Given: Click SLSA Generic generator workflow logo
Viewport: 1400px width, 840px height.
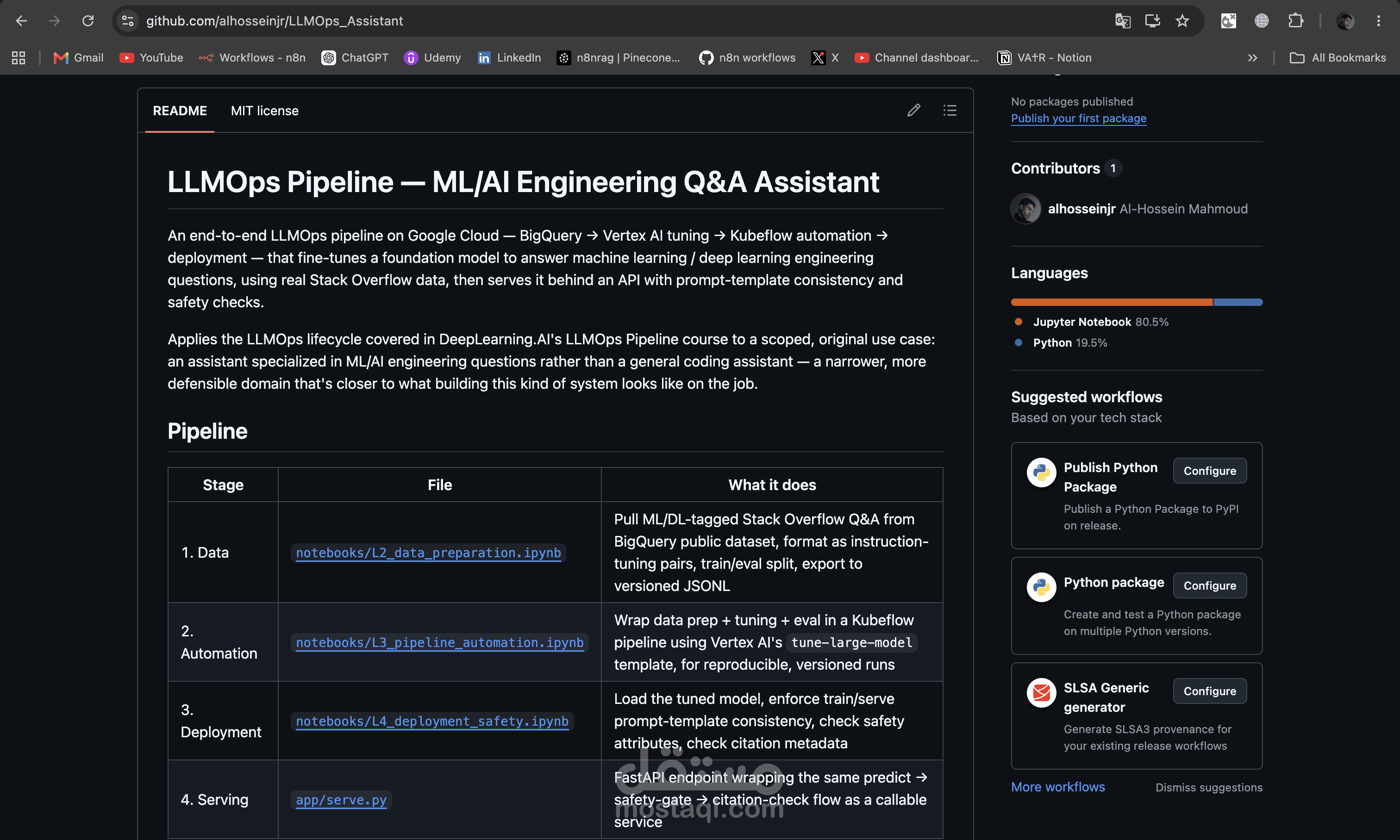Looking at the screenshot, I should coord(1041,693).
